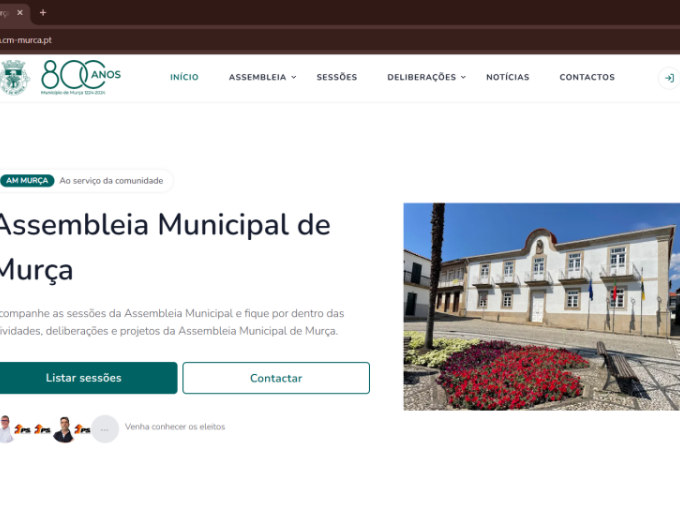Click the first PS party logo after white-shirt avatar
Screen dimensions: 680x510
pos(23,429)
